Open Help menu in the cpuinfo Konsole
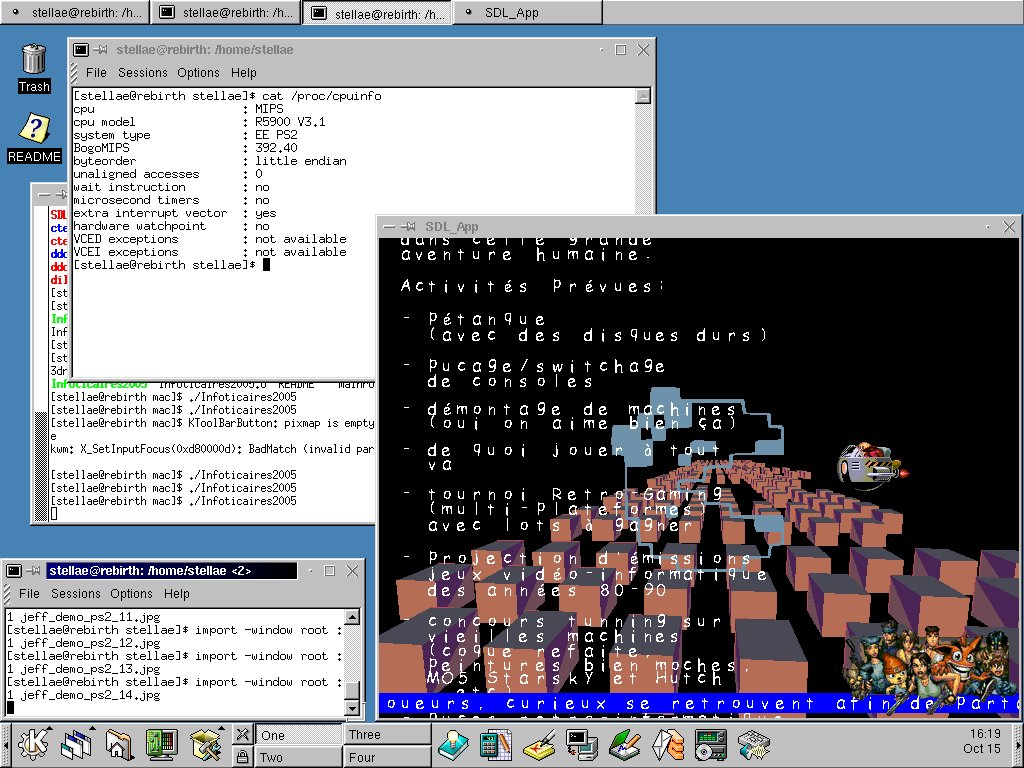1024x768 pixels. [244, 72]
